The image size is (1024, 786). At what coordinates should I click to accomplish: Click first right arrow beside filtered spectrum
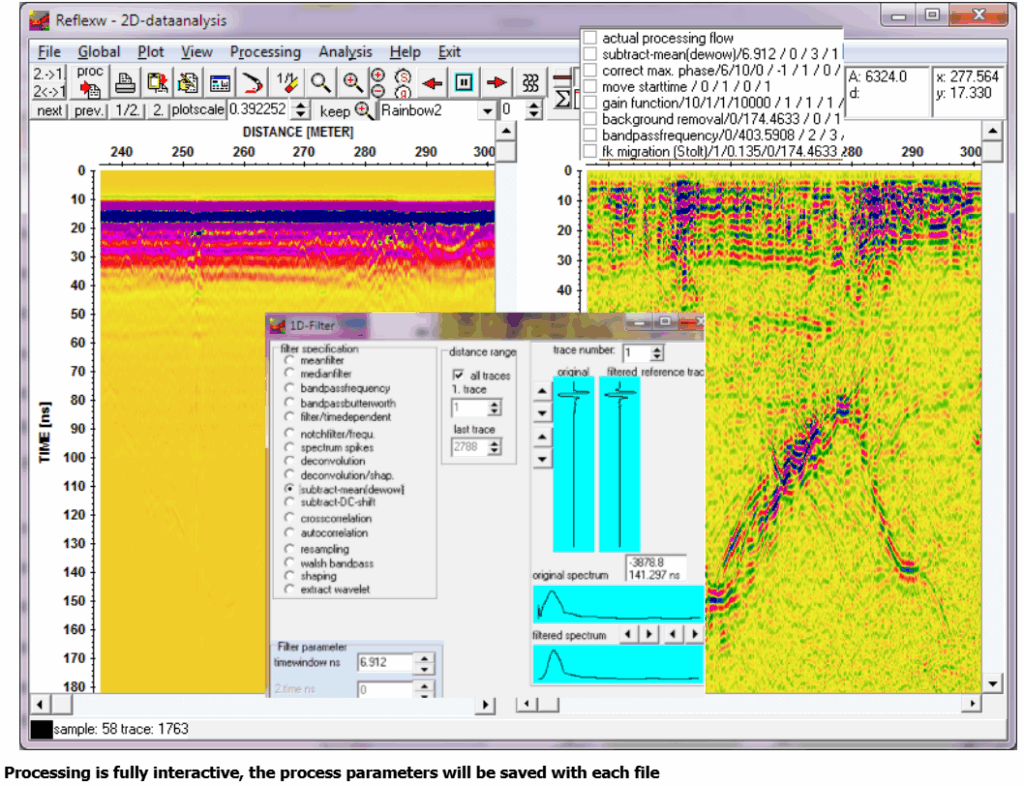click(648, 634)
